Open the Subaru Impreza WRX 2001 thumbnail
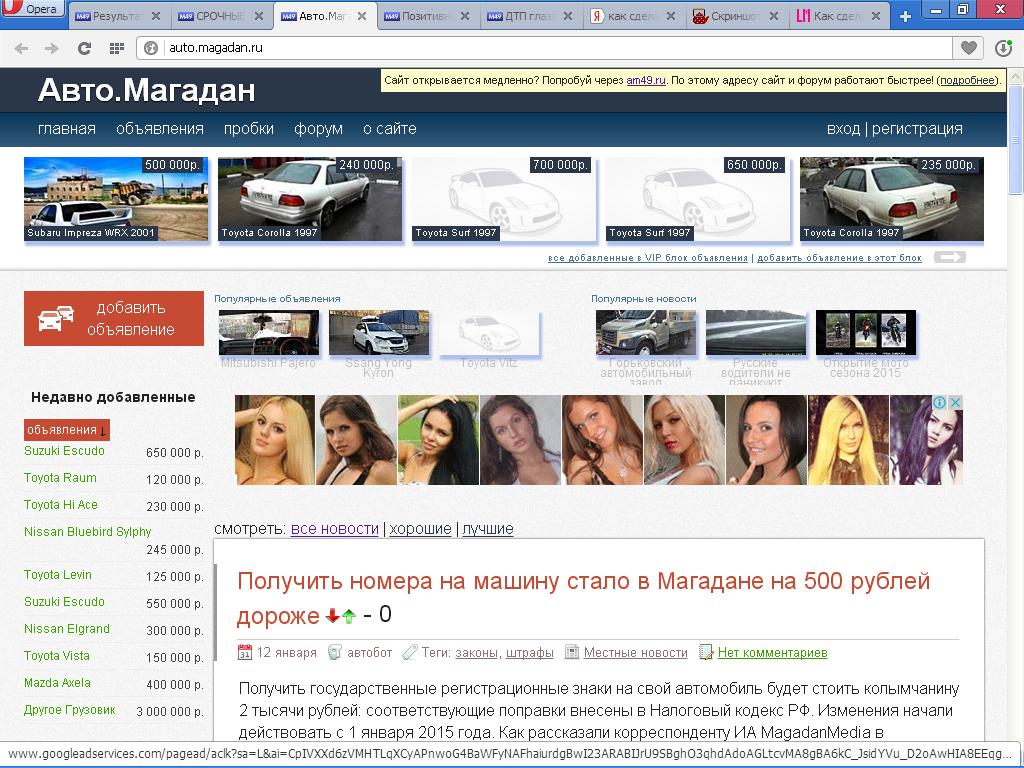 [x=116, y=199]
